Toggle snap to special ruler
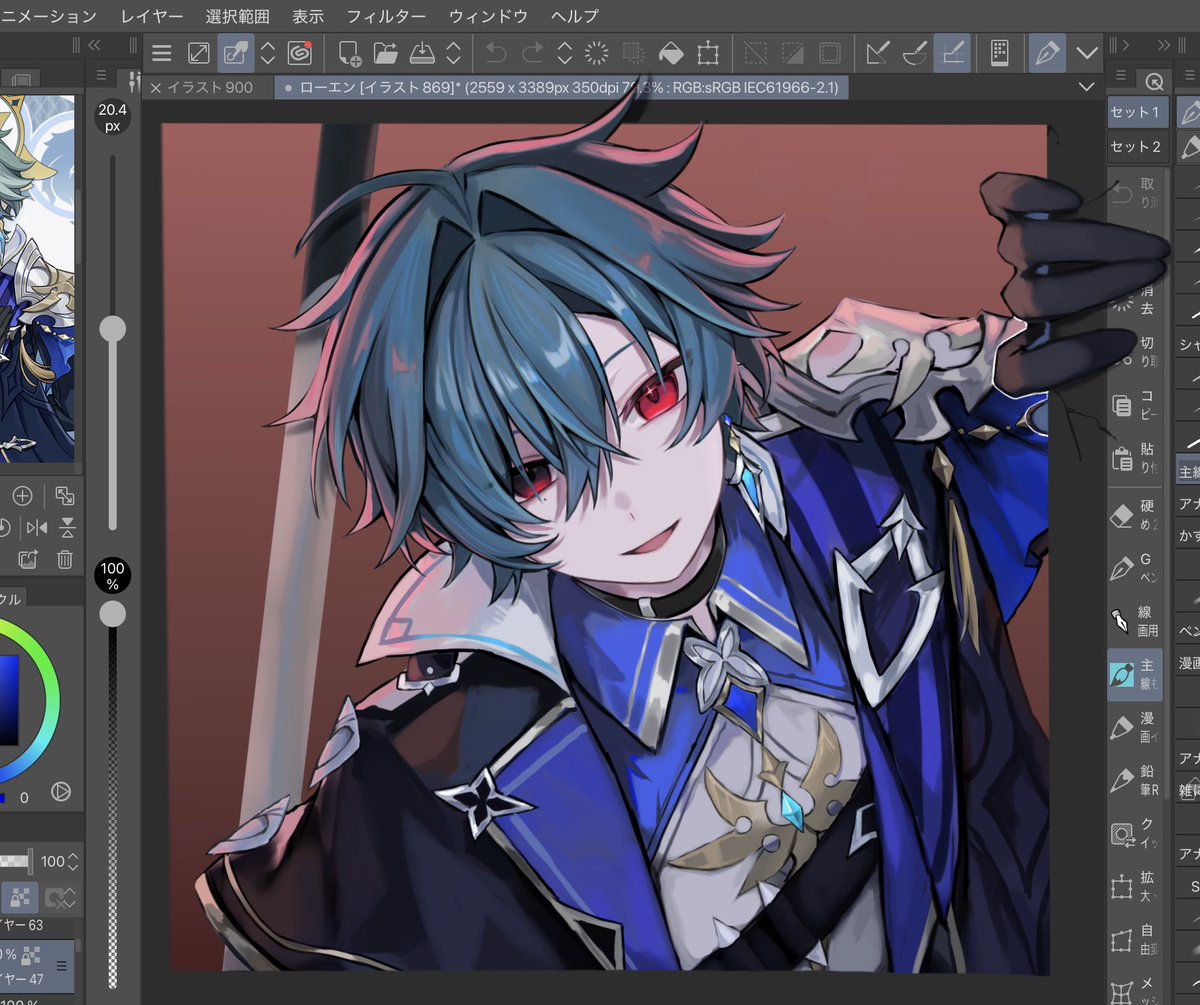 [914, 53]
